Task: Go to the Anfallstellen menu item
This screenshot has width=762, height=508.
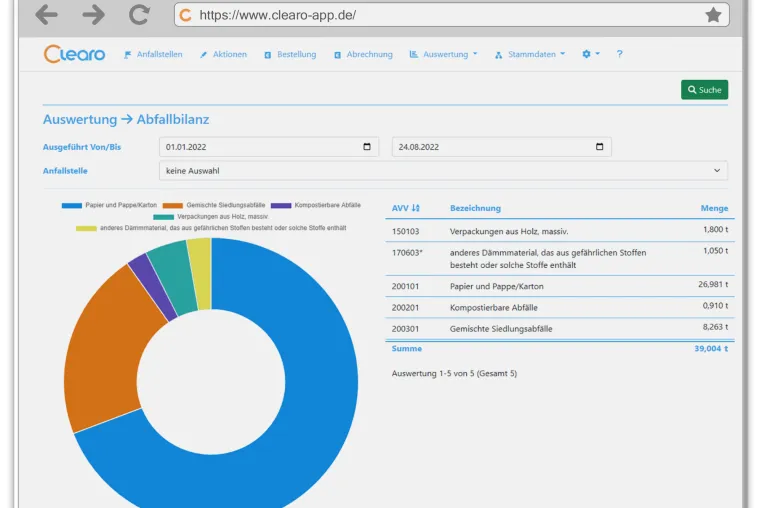Action: 153,54
